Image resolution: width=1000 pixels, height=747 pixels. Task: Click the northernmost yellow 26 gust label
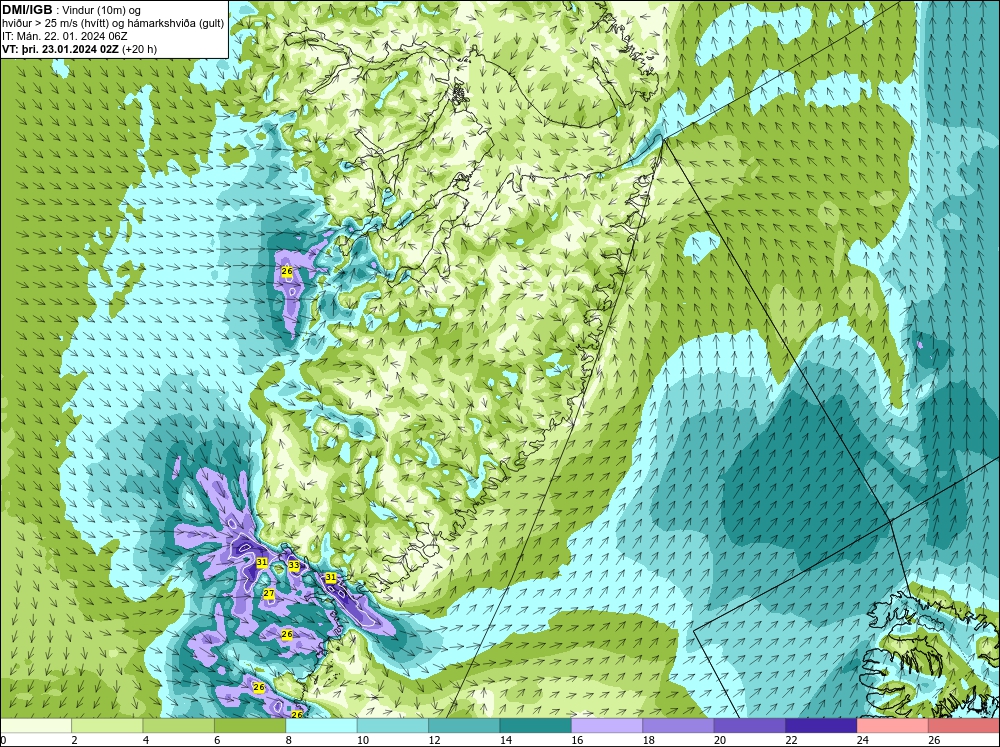(287, 271)
